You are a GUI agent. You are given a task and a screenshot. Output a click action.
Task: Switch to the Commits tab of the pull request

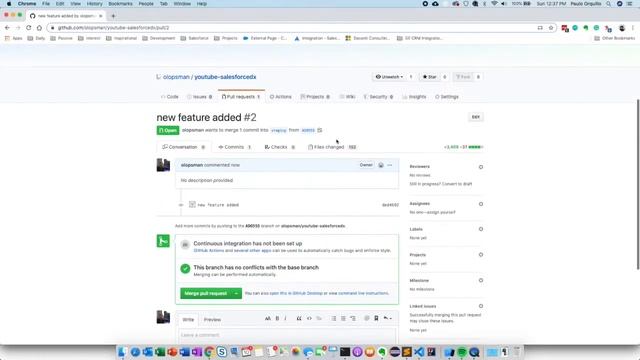[x=234, y=147]
